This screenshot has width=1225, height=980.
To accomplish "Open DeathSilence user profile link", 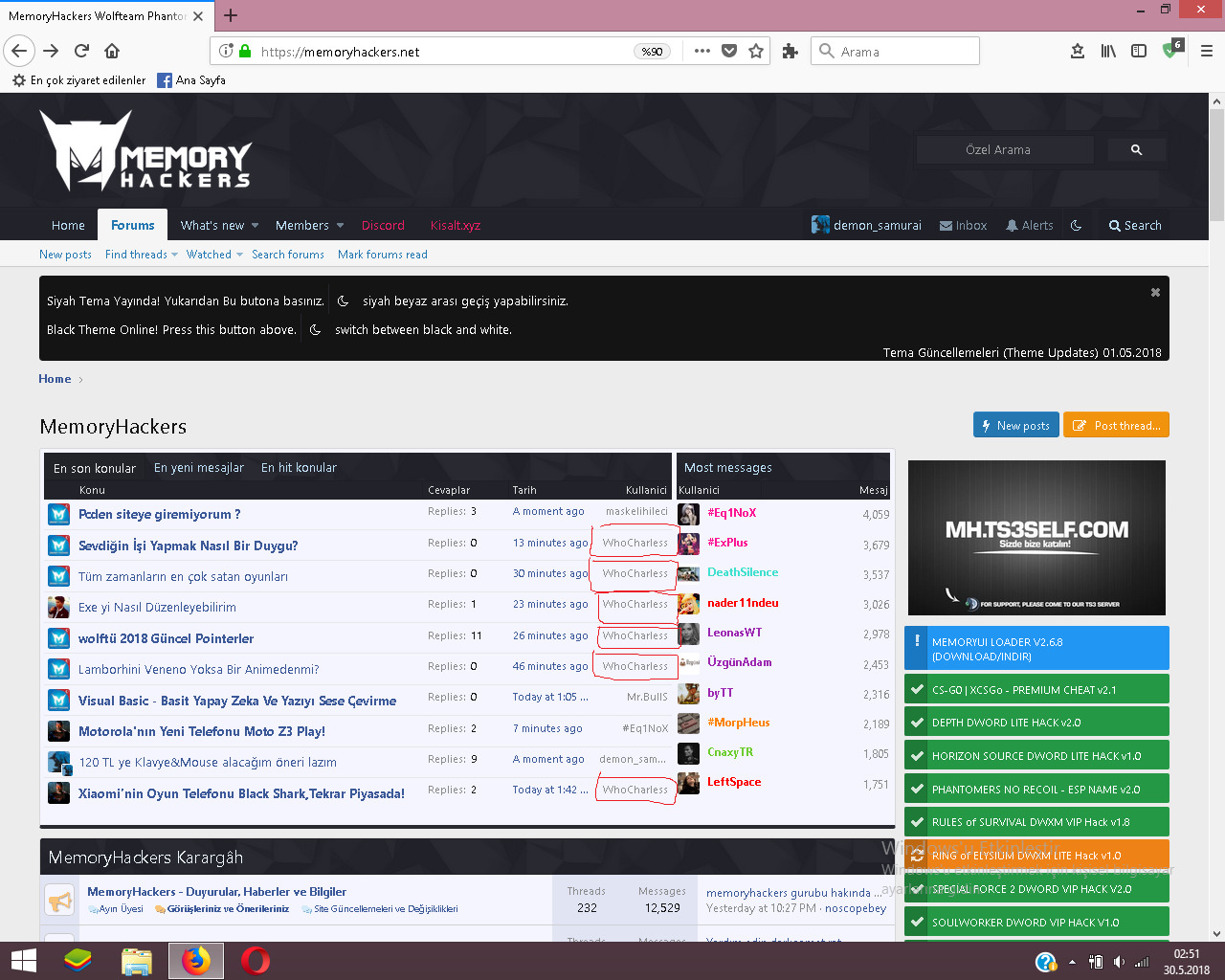I will click(x=743, y=572).
